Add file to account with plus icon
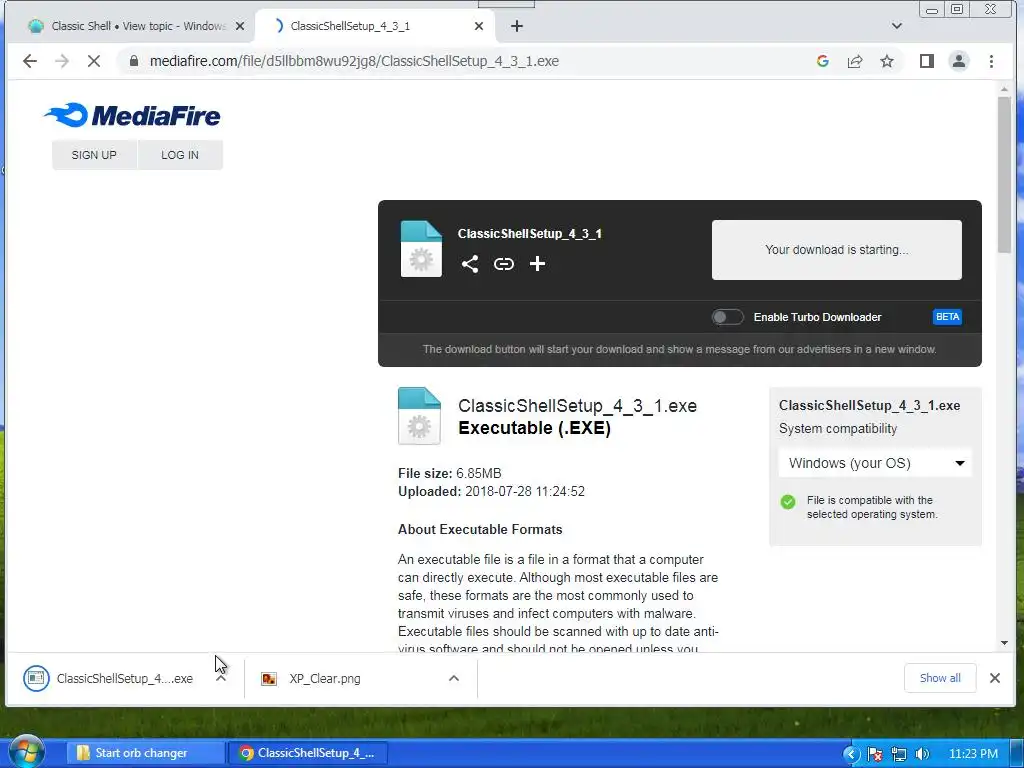The width and height of the screenshot is (1024, 768). tap(537, 264)
